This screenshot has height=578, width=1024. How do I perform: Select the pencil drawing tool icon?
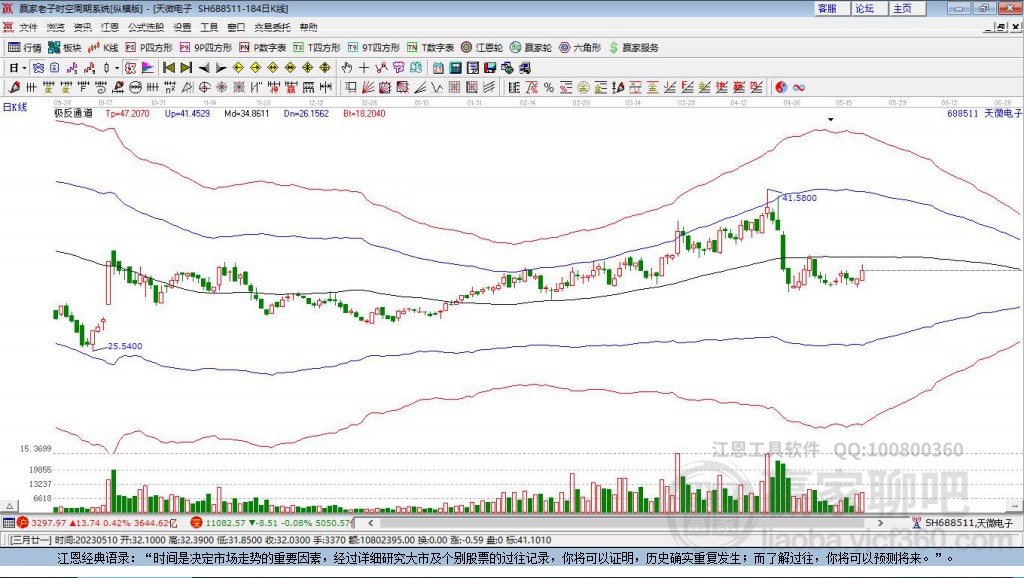(x=14, y=87)
